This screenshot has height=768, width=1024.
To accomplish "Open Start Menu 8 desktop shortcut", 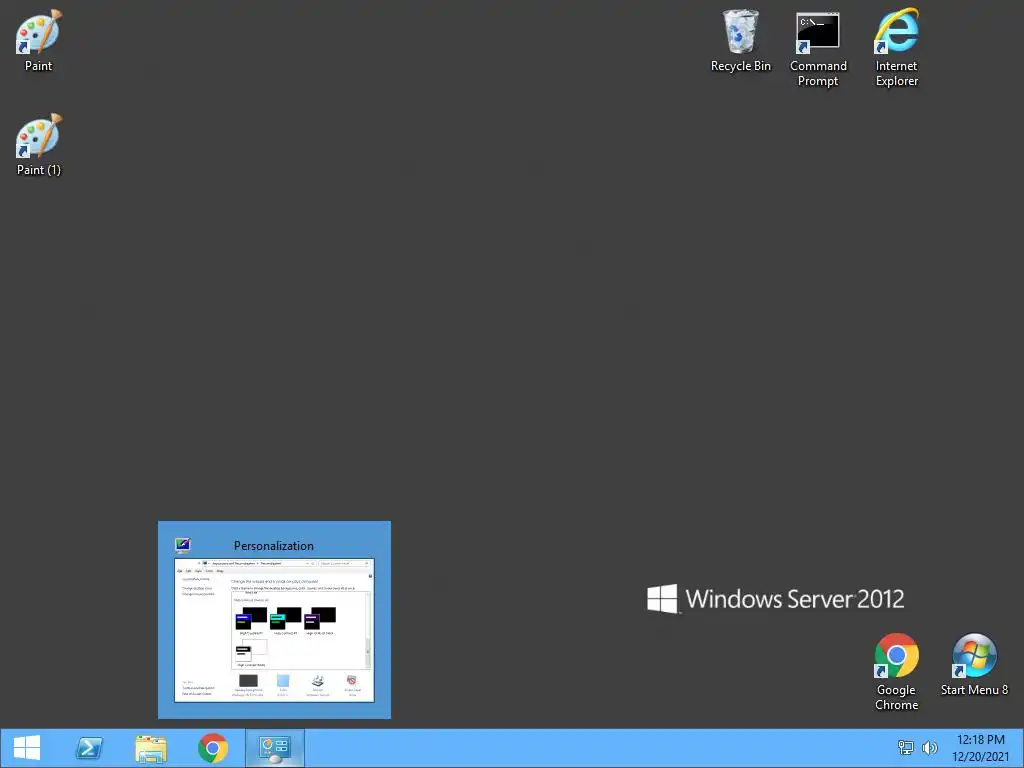I will [x=974, y=665].
